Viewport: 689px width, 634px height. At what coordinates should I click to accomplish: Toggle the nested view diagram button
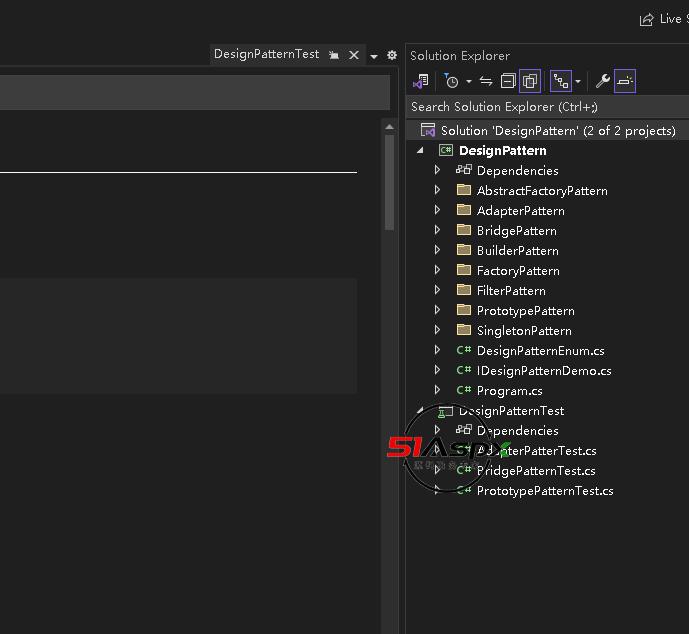pyautogui.click(x=560, y=81)
